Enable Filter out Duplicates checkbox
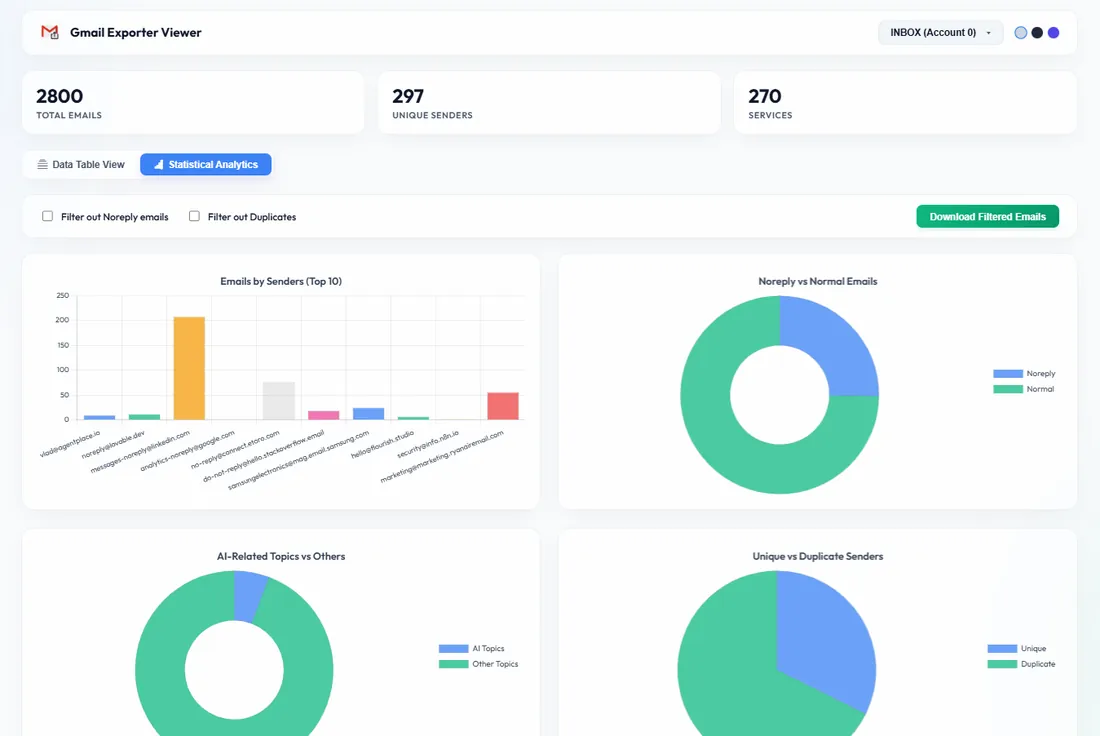Screen dimensions: 1100x736 pyautogui.click(x=194, y=216)
